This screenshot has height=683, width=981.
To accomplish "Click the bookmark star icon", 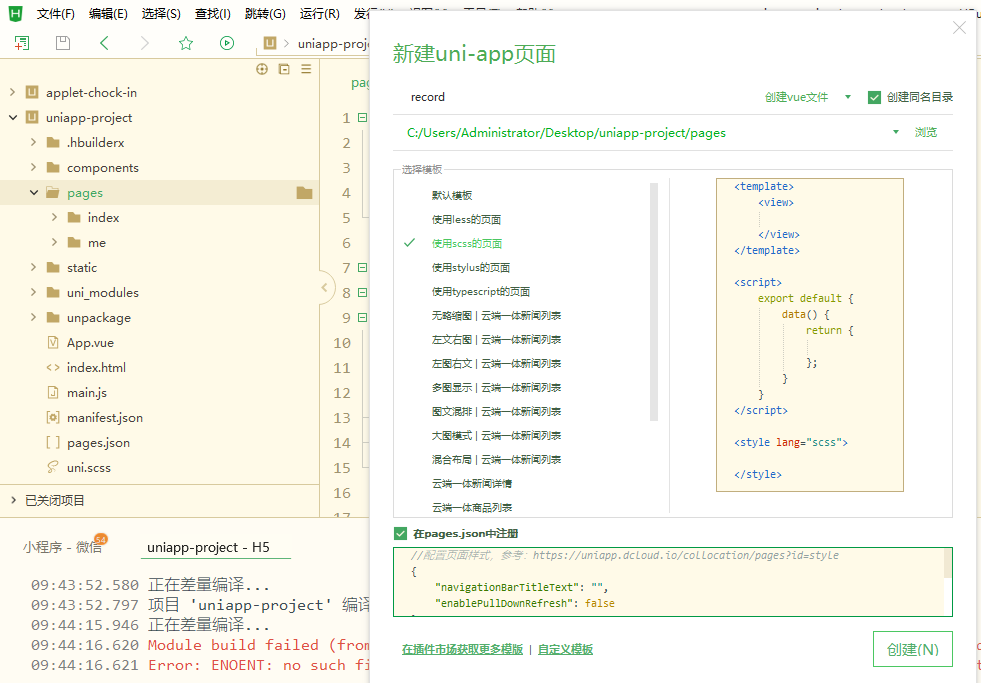I will coord(186,43).
